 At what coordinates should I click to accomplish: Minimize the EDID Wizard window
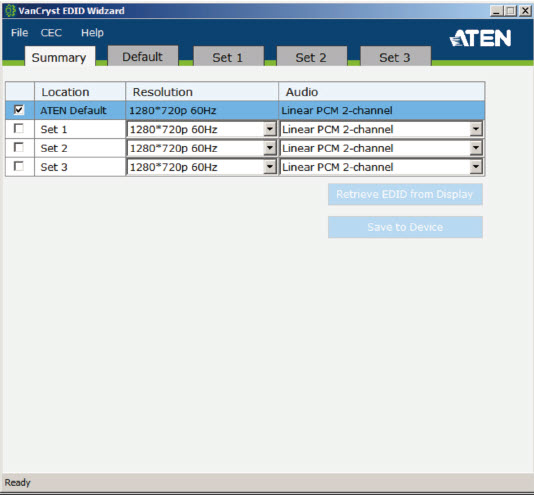(496, 11)
